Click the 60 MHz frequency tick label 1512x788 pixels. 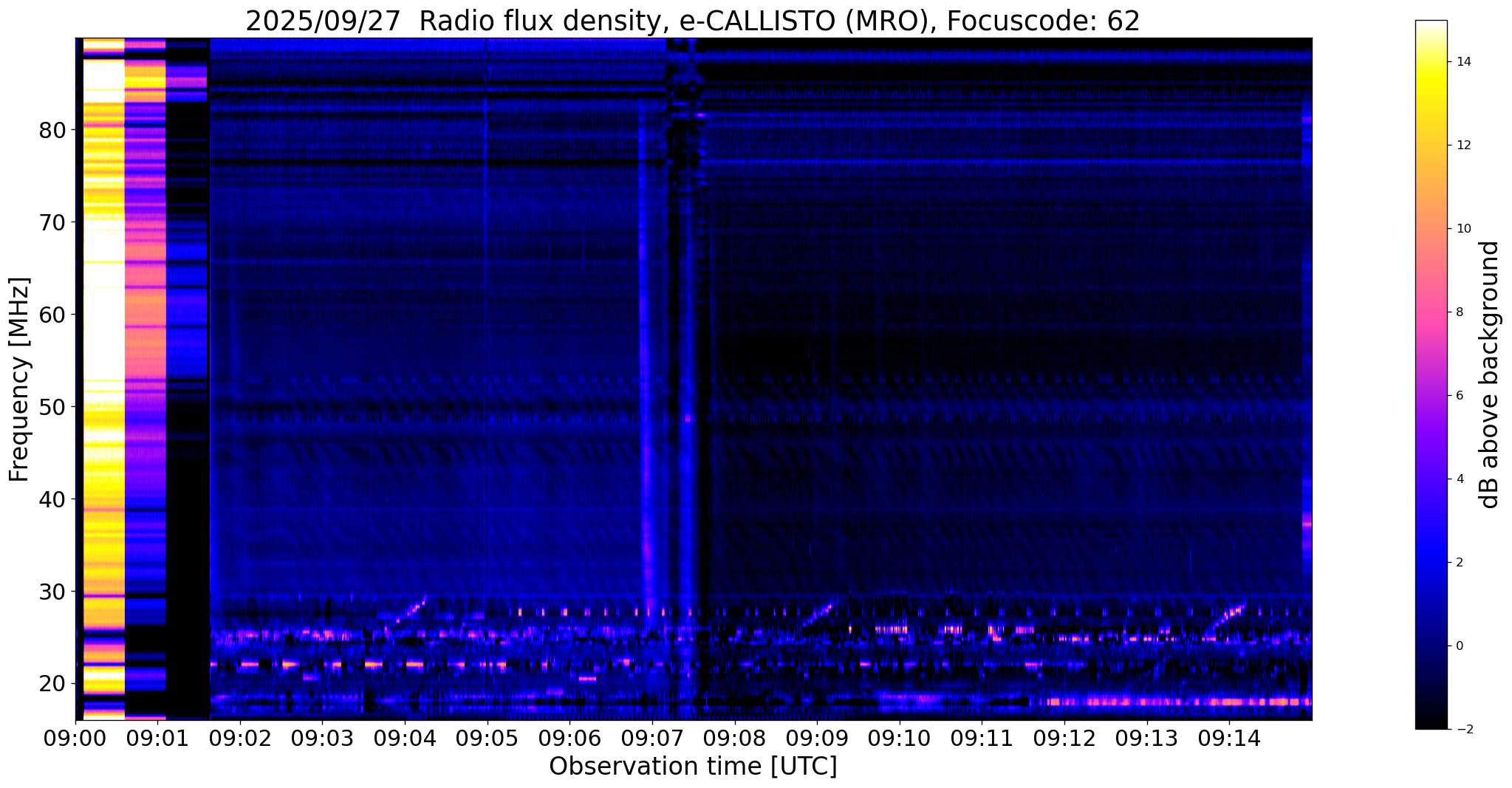52,315
